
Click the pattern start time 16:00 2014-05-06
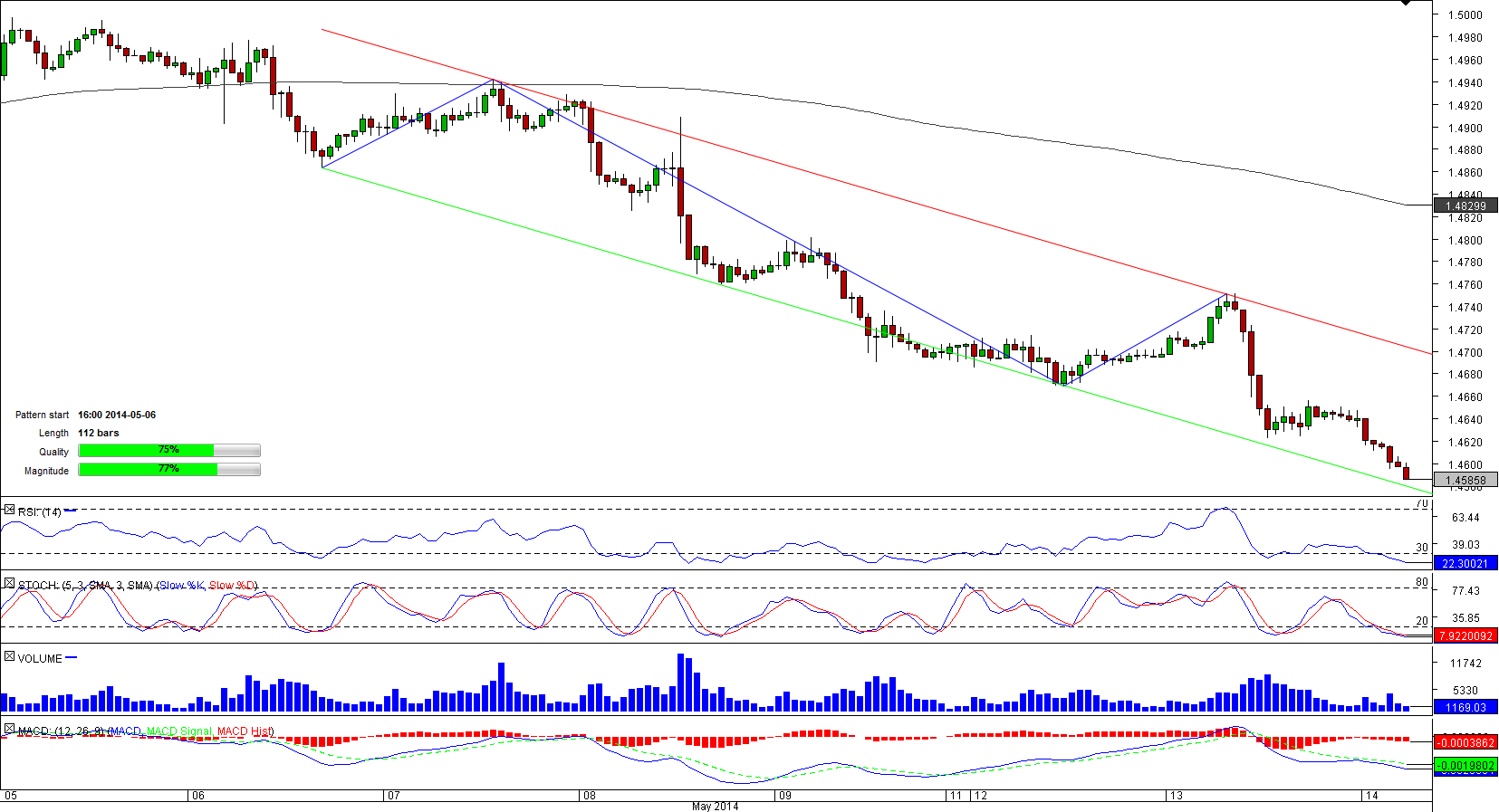tap(117, 415)
